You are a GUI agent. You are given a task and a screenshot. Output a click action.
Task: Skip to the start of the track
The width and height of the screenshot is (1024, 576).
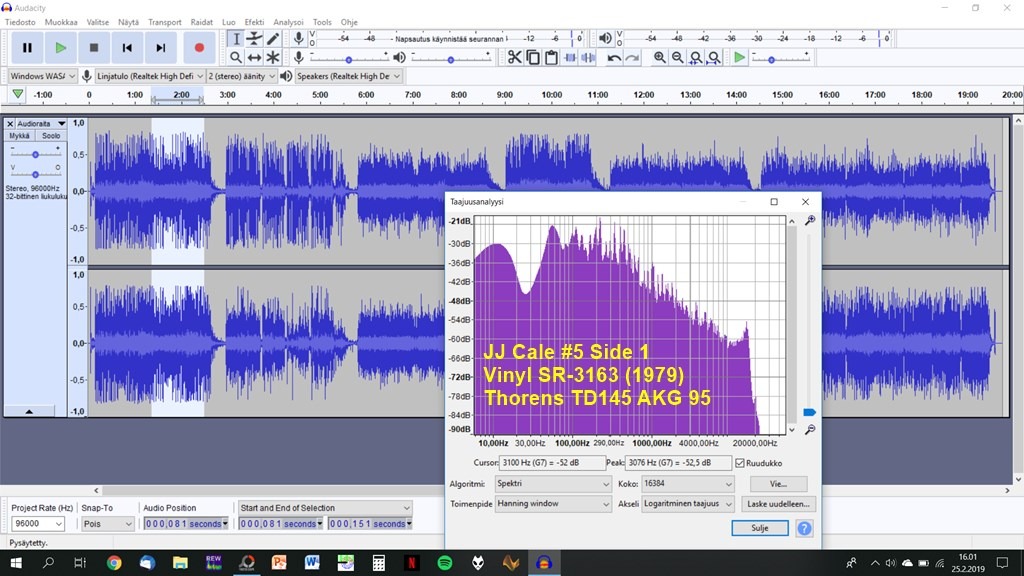click(x=127, y=48)
